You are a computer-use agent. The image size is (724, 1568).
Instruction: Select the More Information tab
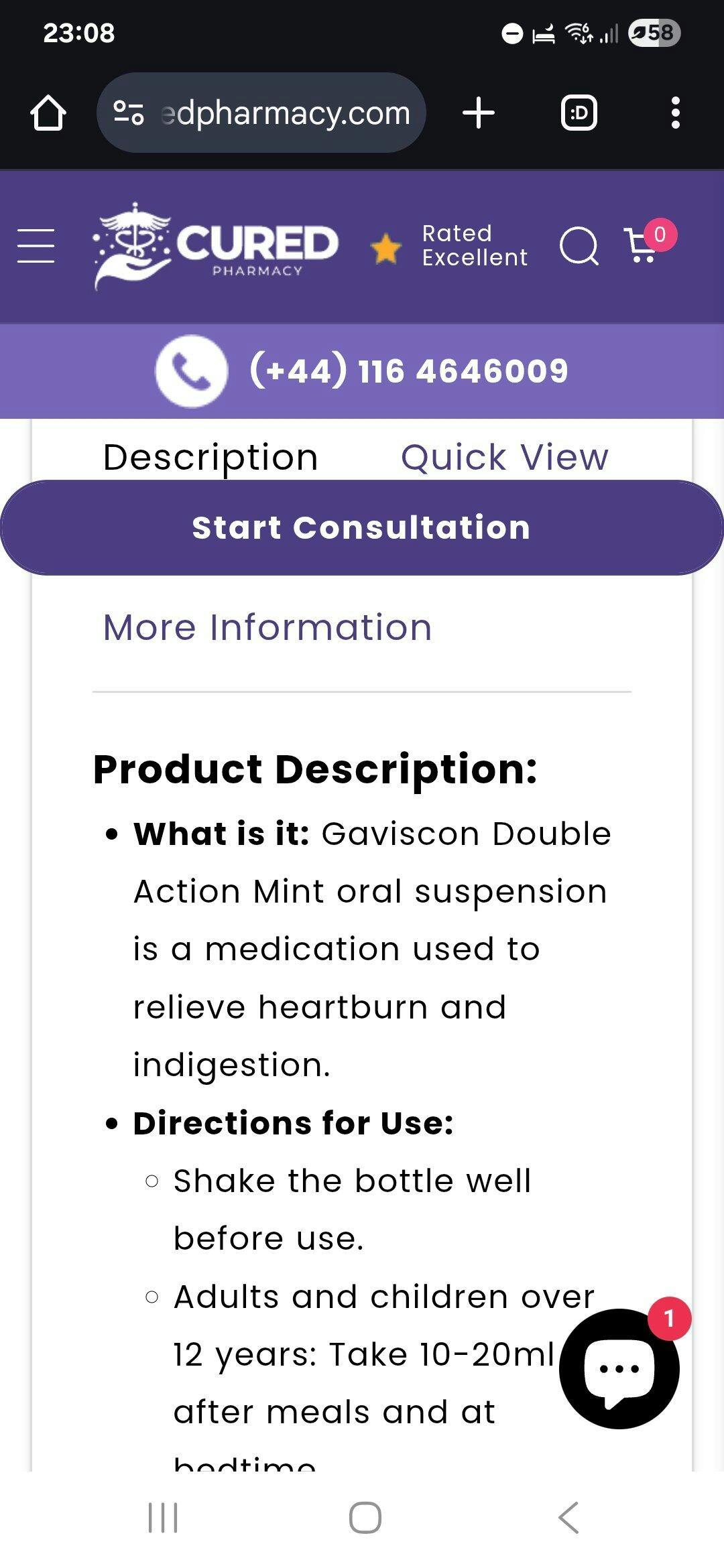point(267,628)
